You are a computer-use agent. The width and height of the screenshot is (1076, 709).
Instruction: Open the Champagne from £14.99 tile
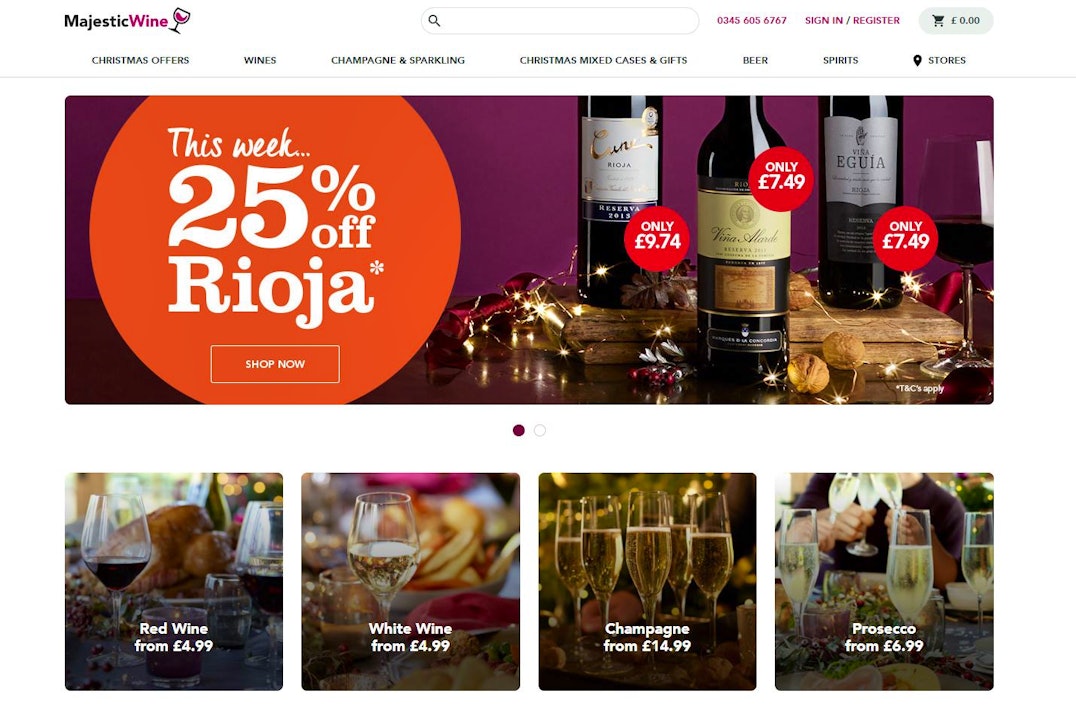click(647, 581)
